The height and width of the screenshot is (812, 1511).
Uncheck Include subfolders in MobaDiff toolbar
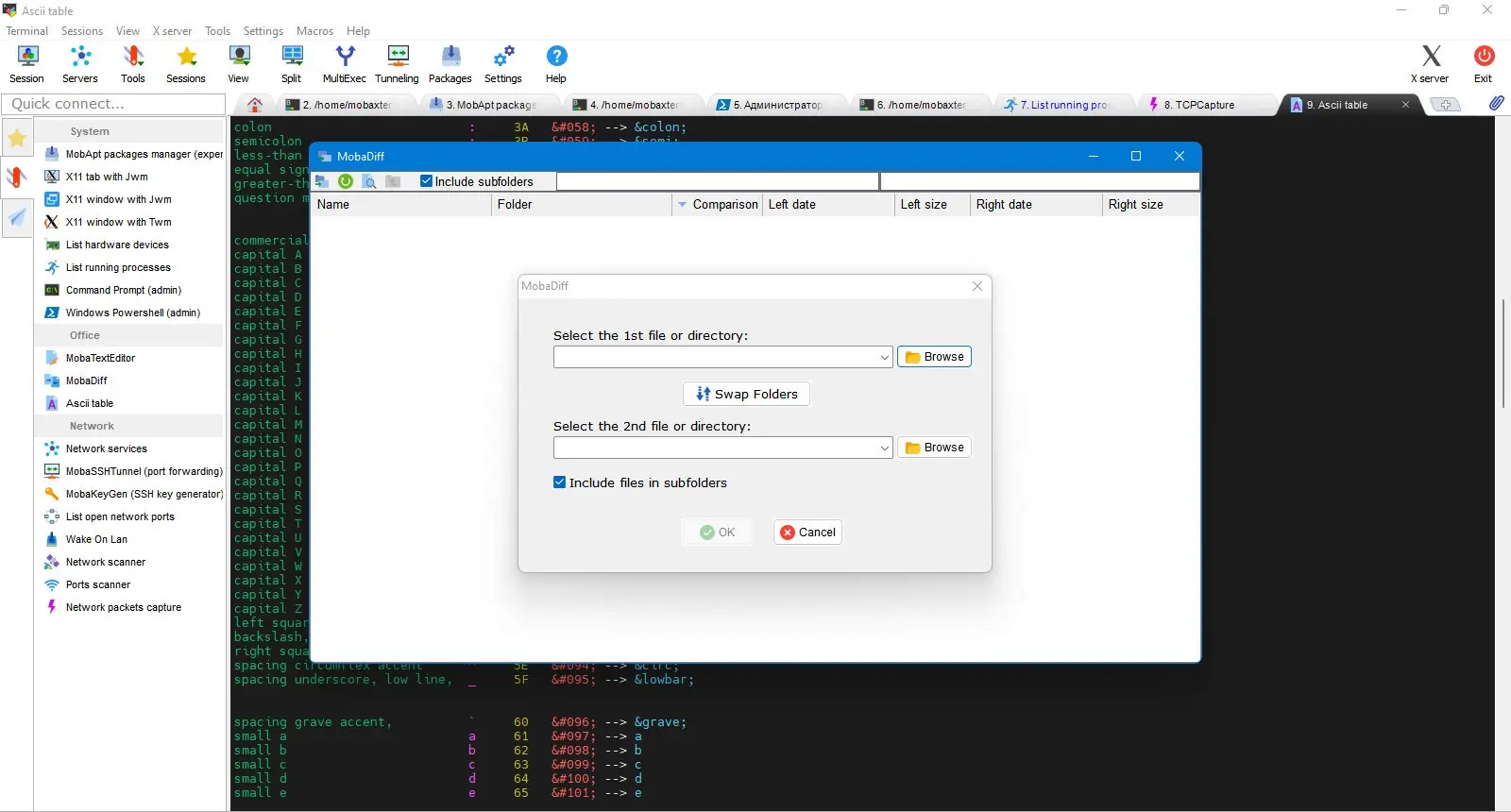[427, 181]
